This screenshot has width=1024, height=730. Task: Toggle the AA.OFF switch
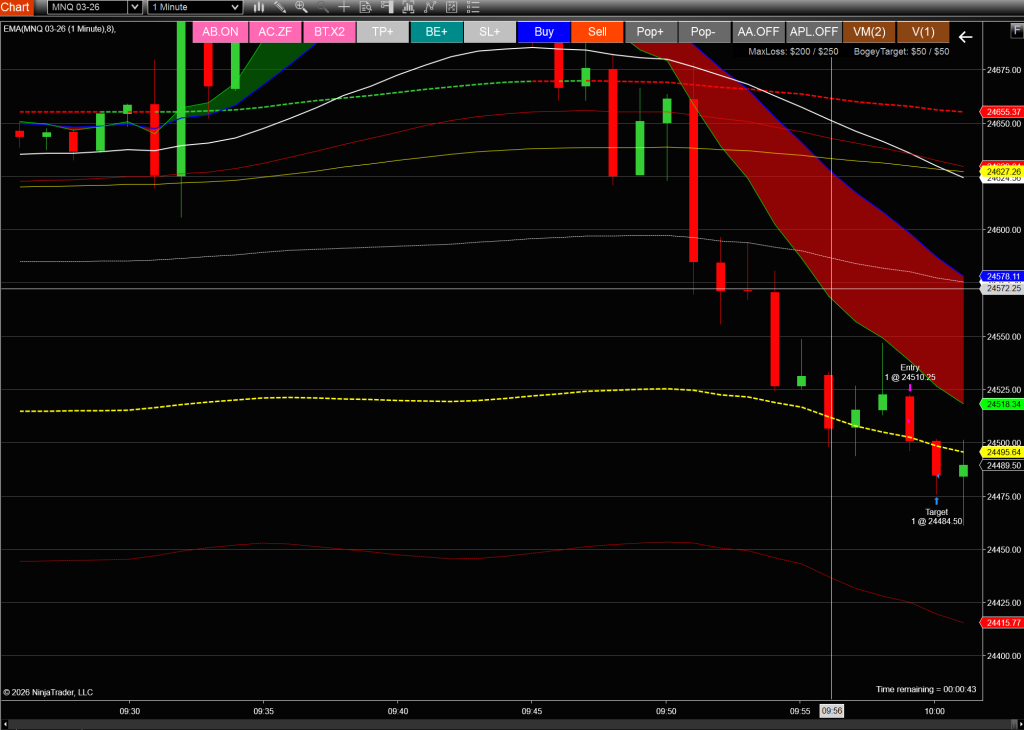click(758, 32)
